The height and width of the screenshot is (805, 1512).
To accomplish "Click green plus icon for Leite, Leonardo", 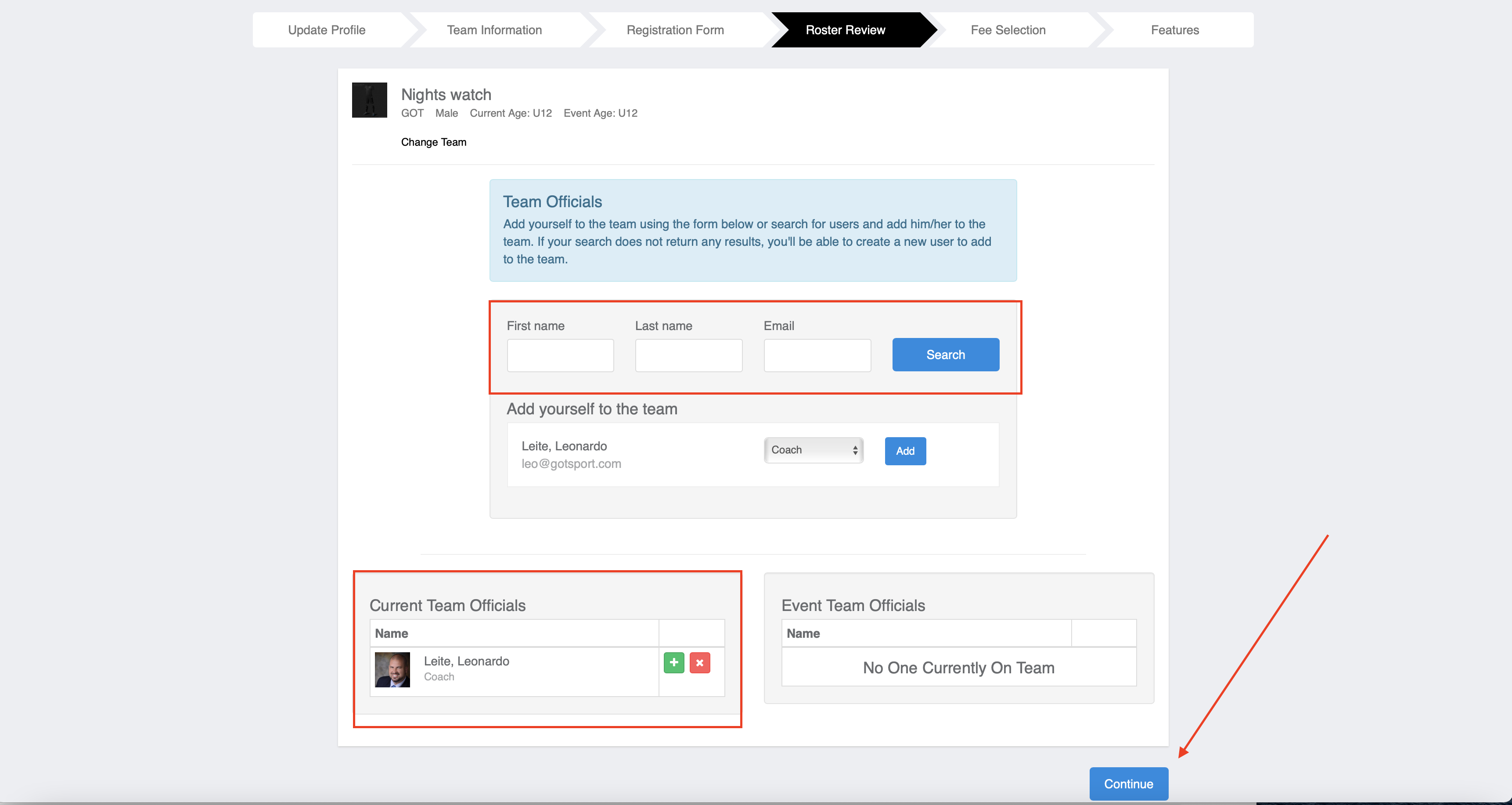I will (x=674, y=662).
